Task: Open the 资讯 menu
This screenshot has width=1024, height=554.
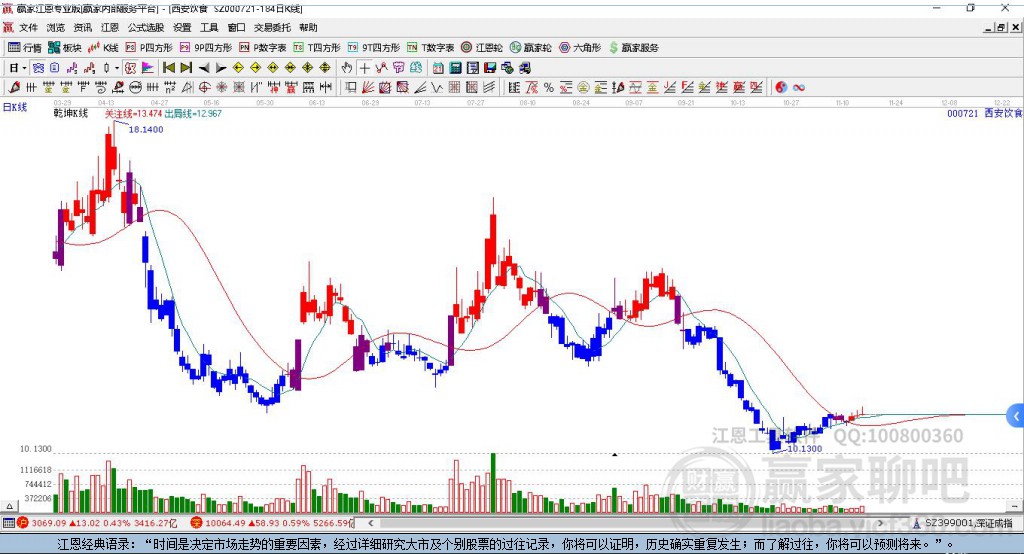Action: (x=82, y=27)
